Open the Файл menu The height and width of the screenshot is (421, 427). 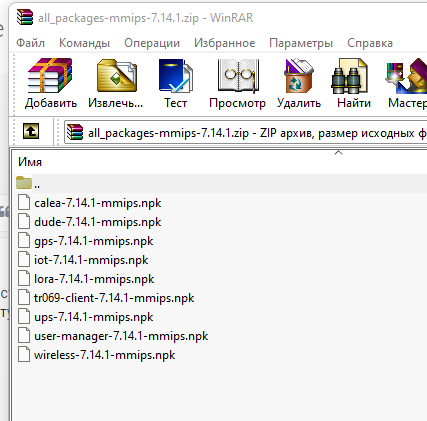click(x=30, y=43)
